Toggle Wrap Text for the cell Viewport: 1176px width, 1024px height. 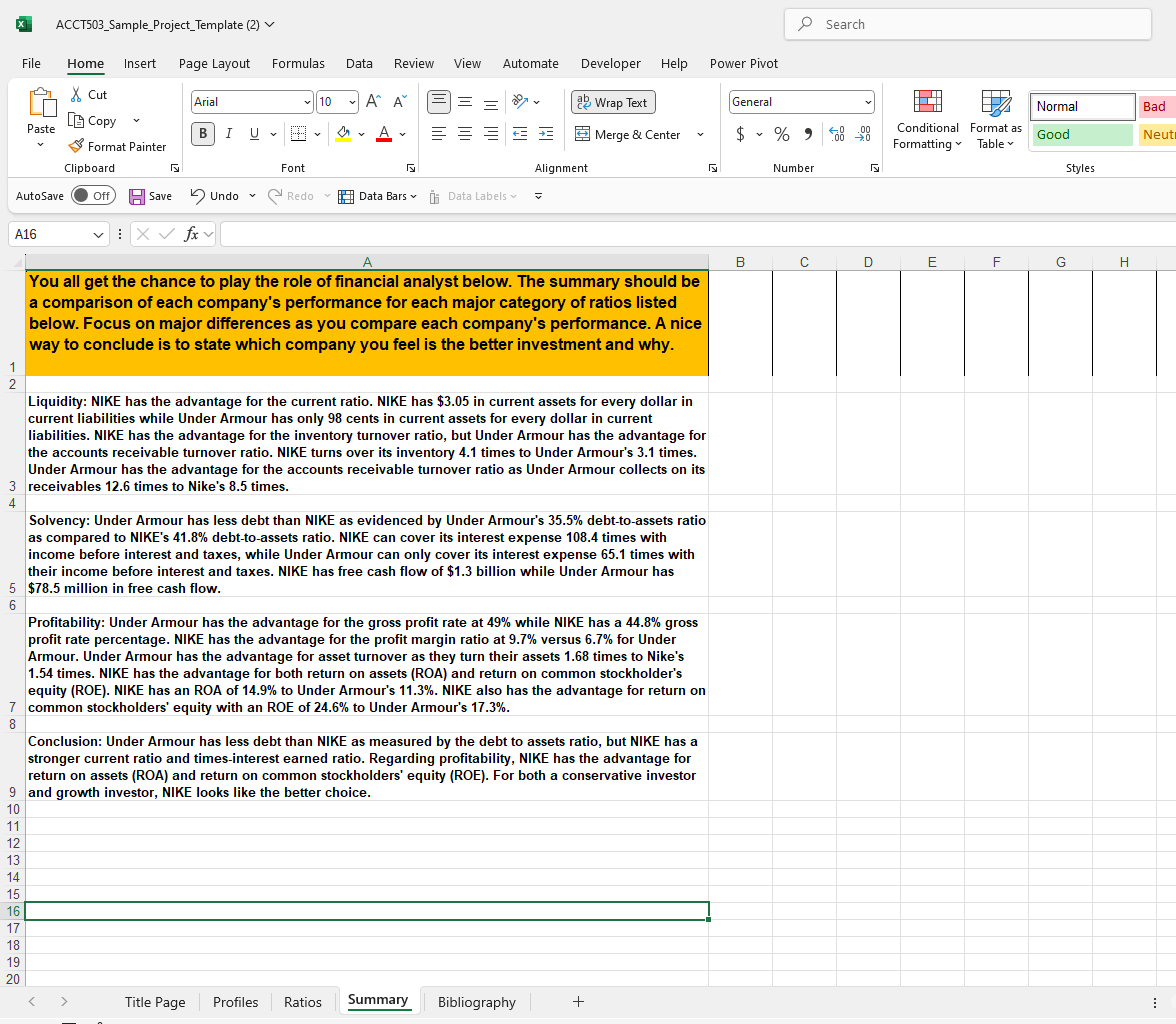tap(612, 102)
